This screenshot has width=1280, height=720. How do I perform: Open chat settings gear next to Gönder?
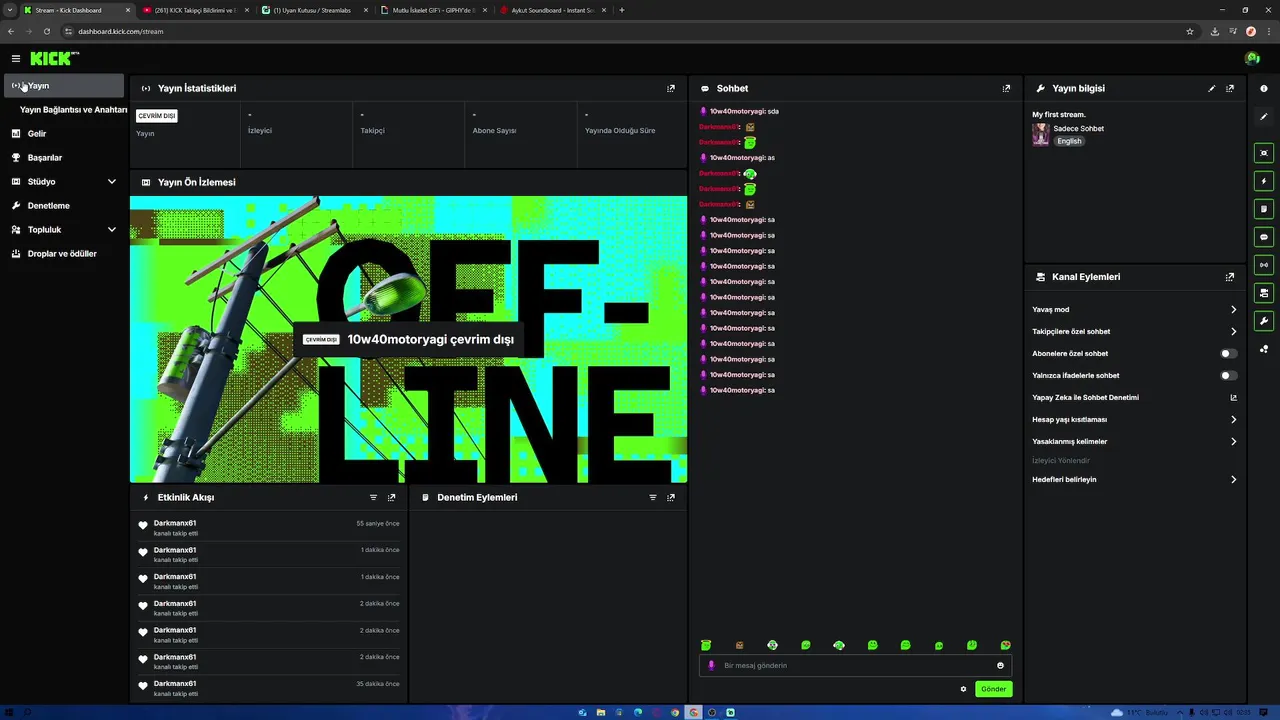[x=964, y=689]
